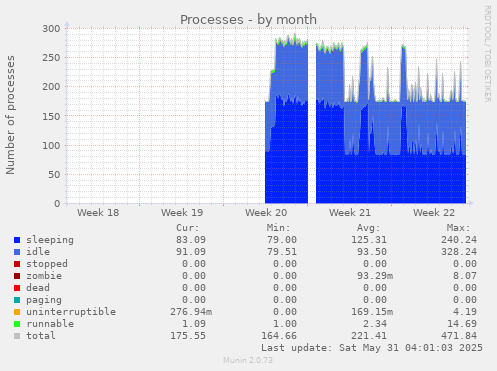Viewport: 497px width, 371px height.
Task: Click the 'zombie' legend label
Action: (44, 276)
